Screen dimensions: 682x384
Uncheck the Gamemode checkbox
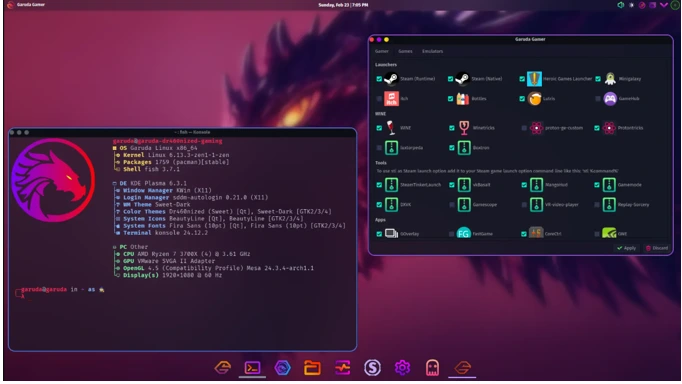597,185
